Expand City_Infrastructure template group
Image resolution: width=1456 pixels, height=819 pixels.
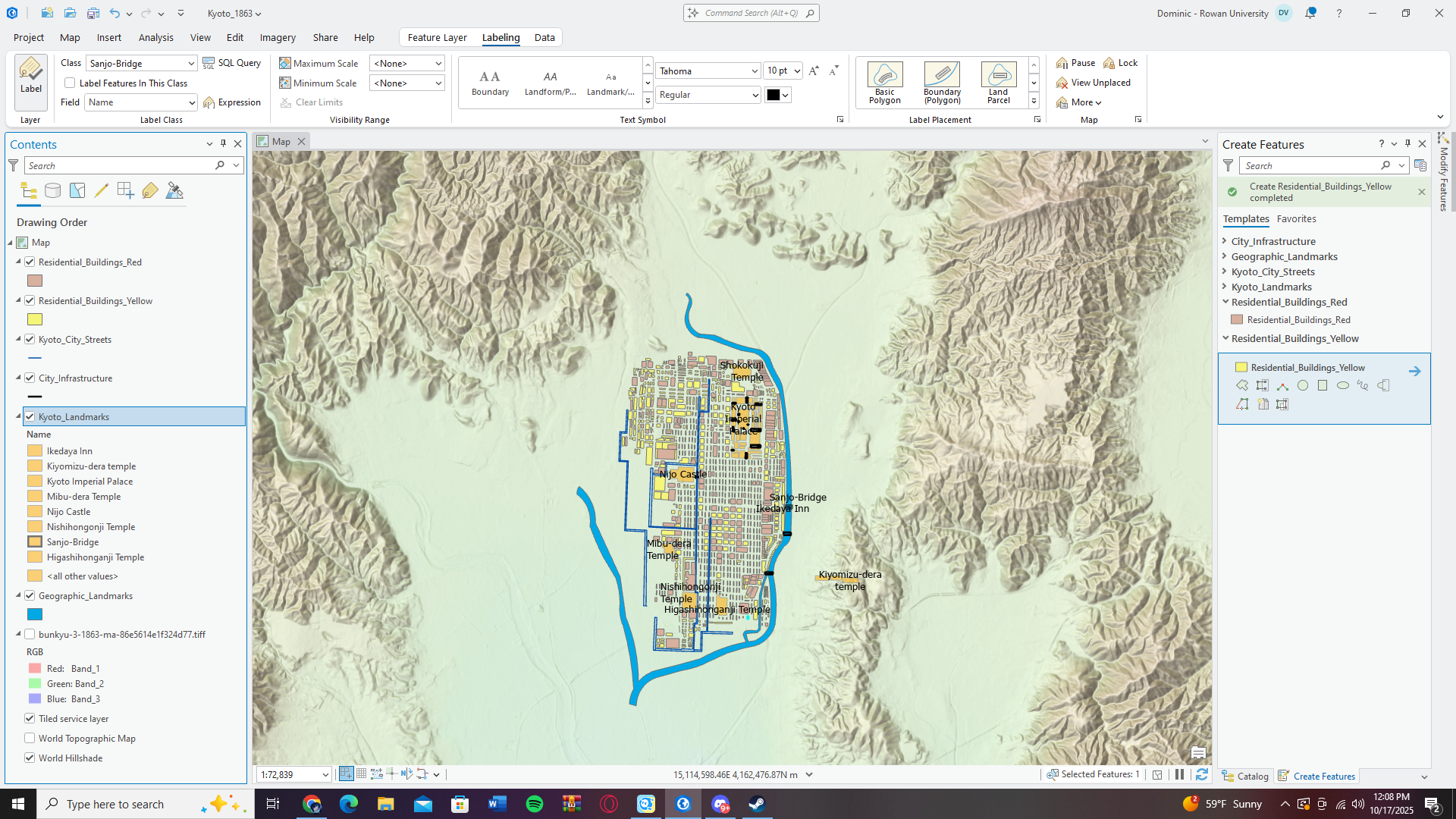pyautogui.click(x=1225, y=241)
